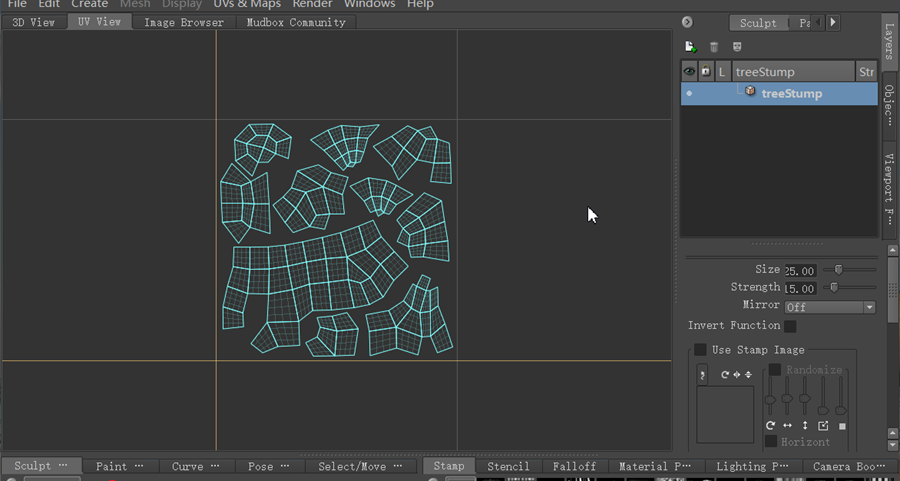Open the Mirror dropdown set to Off
This screenshot has width=900, height=481.
pos(829,307)
